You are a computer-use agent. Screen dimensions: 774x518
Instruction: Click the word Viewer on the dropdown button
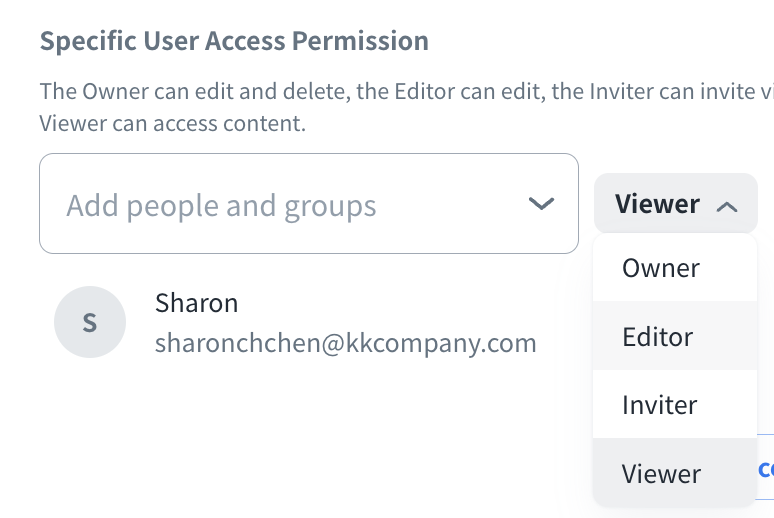[x=657, y=205]
